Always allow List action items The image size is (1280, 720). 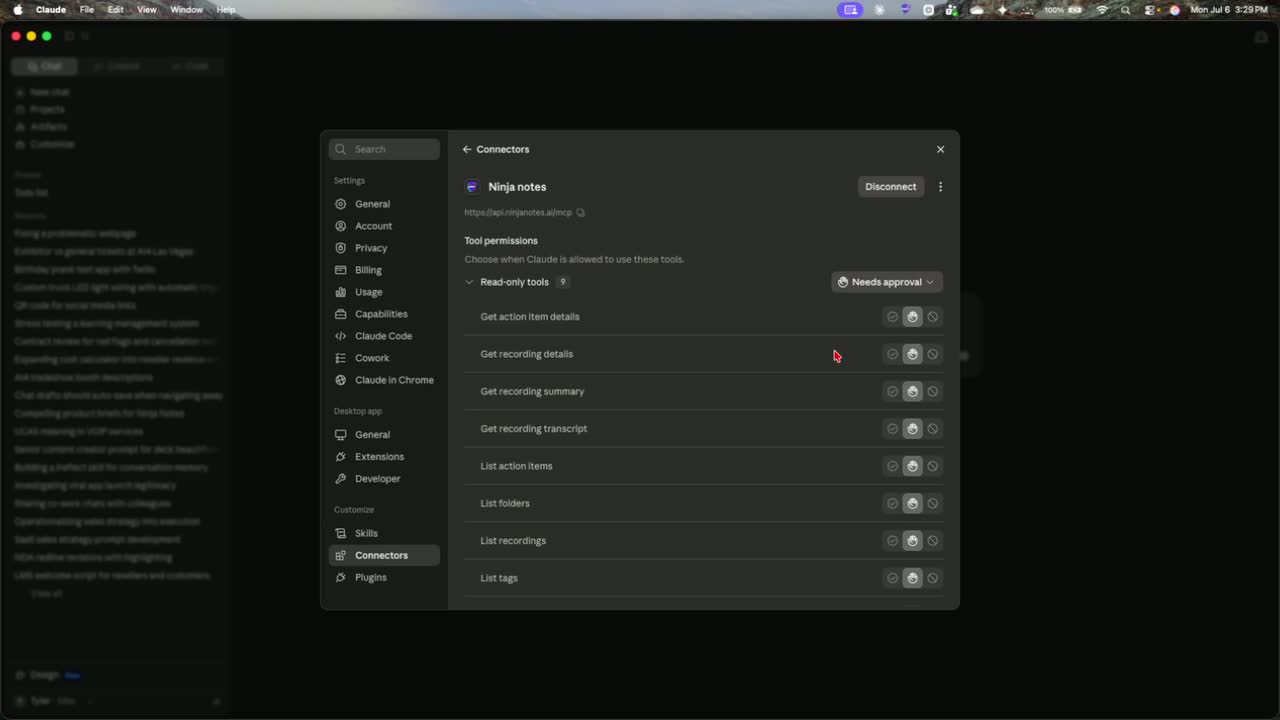point(892,466)
